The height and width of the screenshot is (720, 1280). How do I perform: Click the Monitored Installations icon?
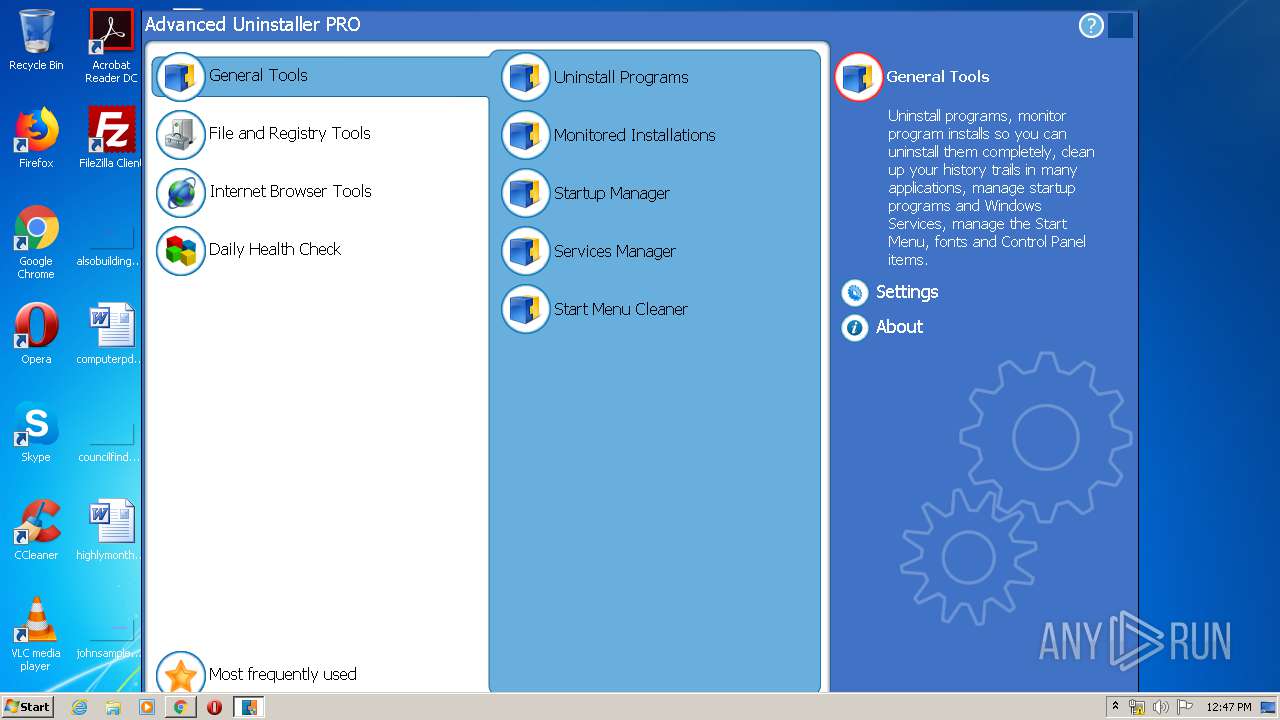(x=526, y=135)
